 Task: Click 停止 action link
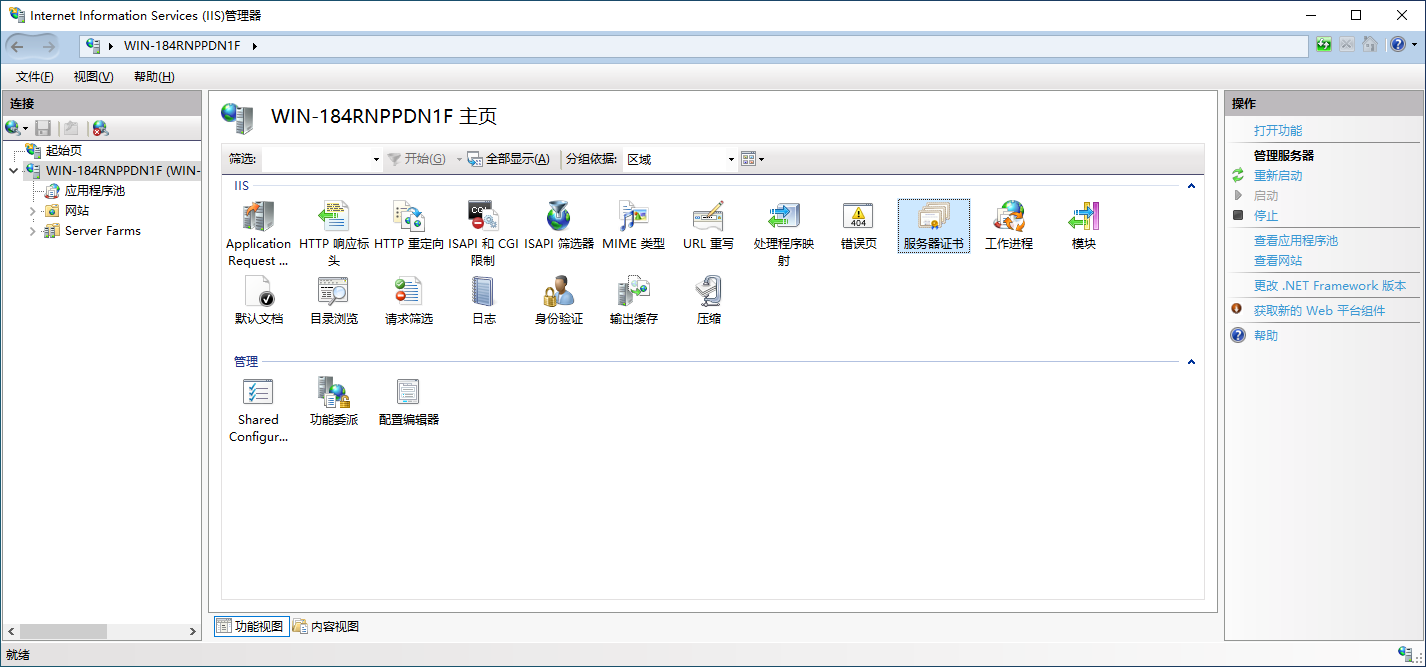[1266, 216]
